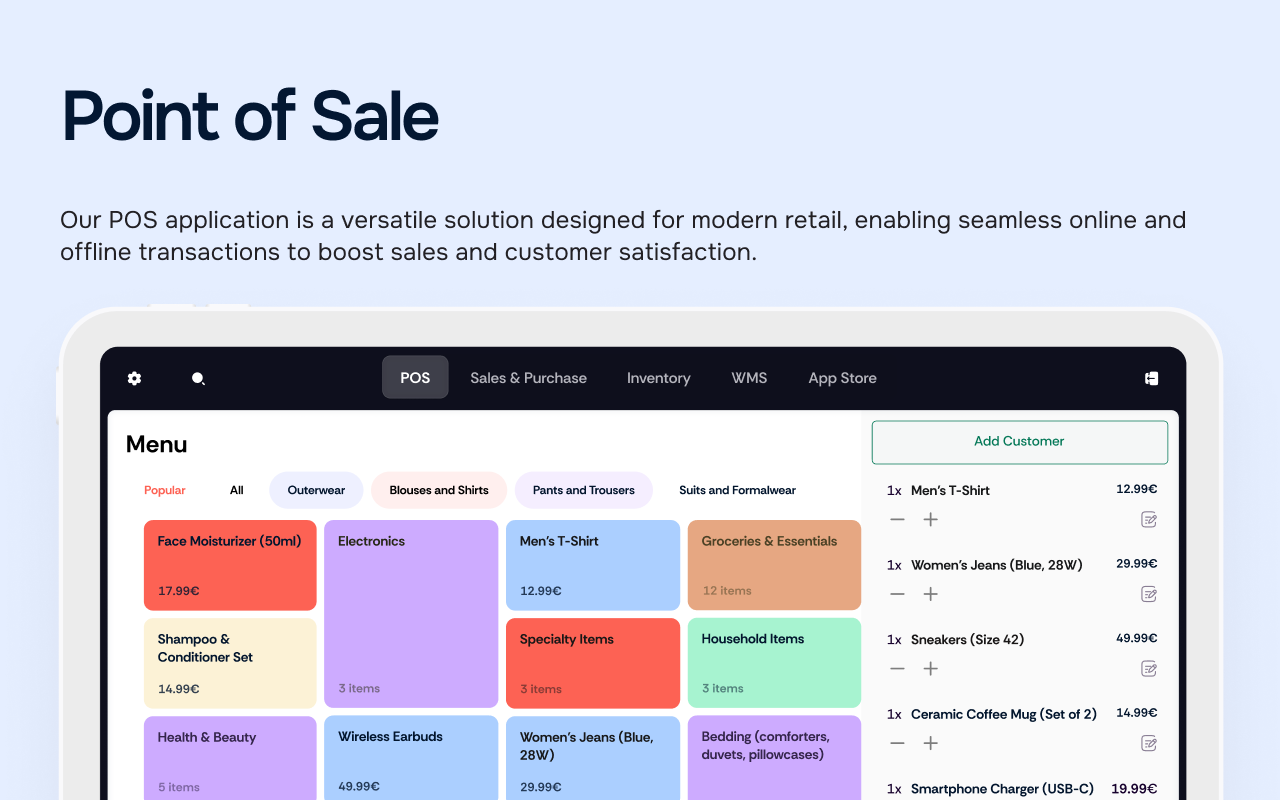
Task: Click edit icon for Ceramic Coffee Mug
Action: [x=1149, y=743]
